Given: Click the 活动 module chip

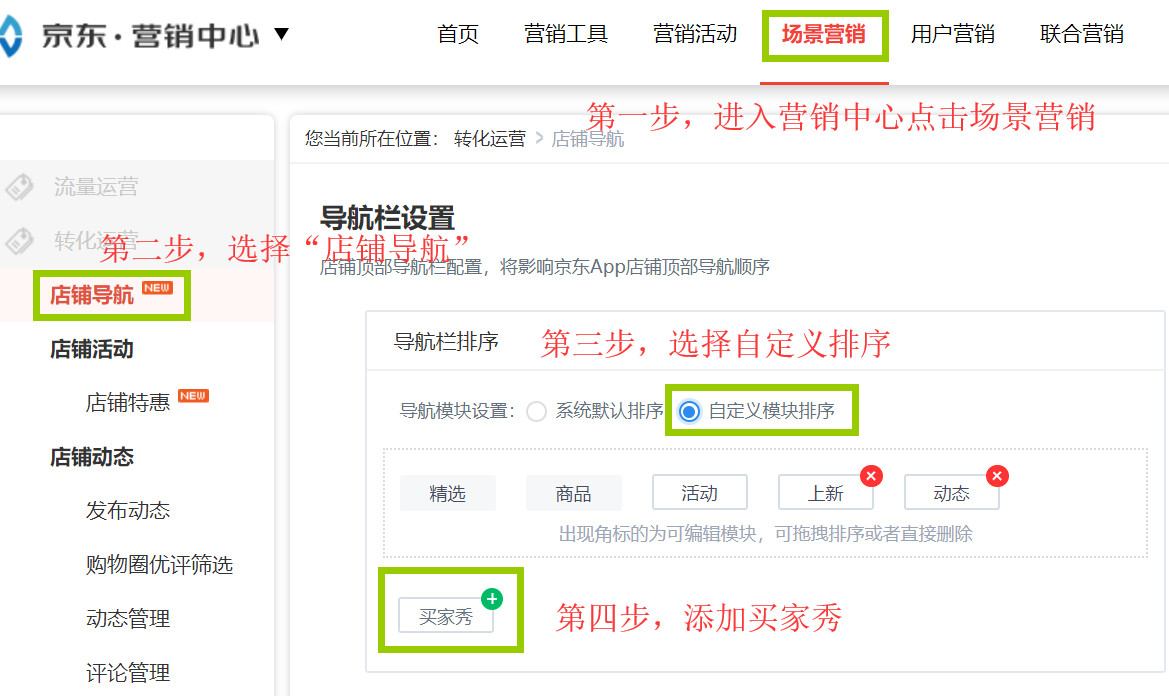Looking at the screenshot, I should [x=699, y=493].
